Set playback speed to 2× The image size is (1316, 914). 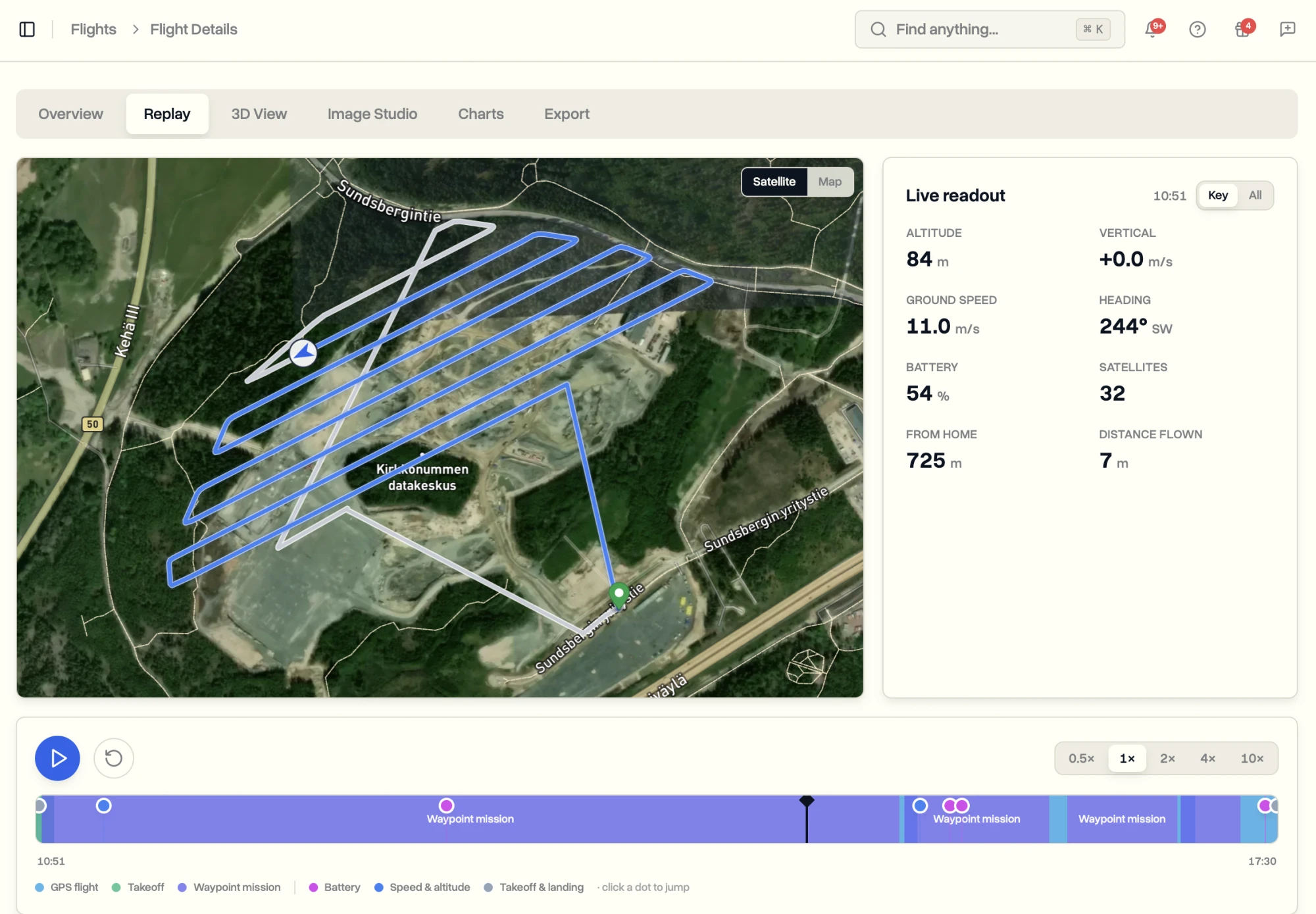(1167, 758)
